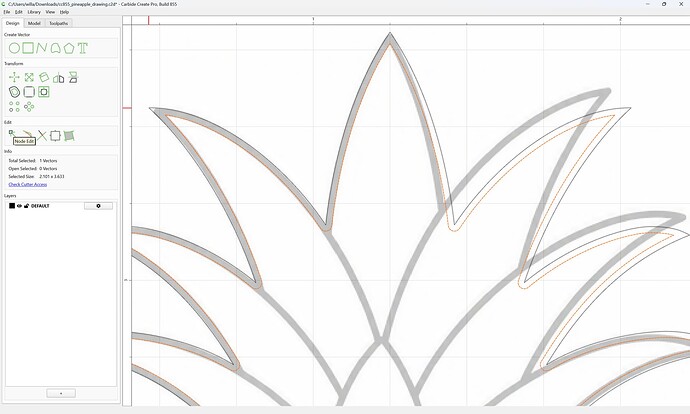Open the Warp vectors tool

click(x=69, y=136)
